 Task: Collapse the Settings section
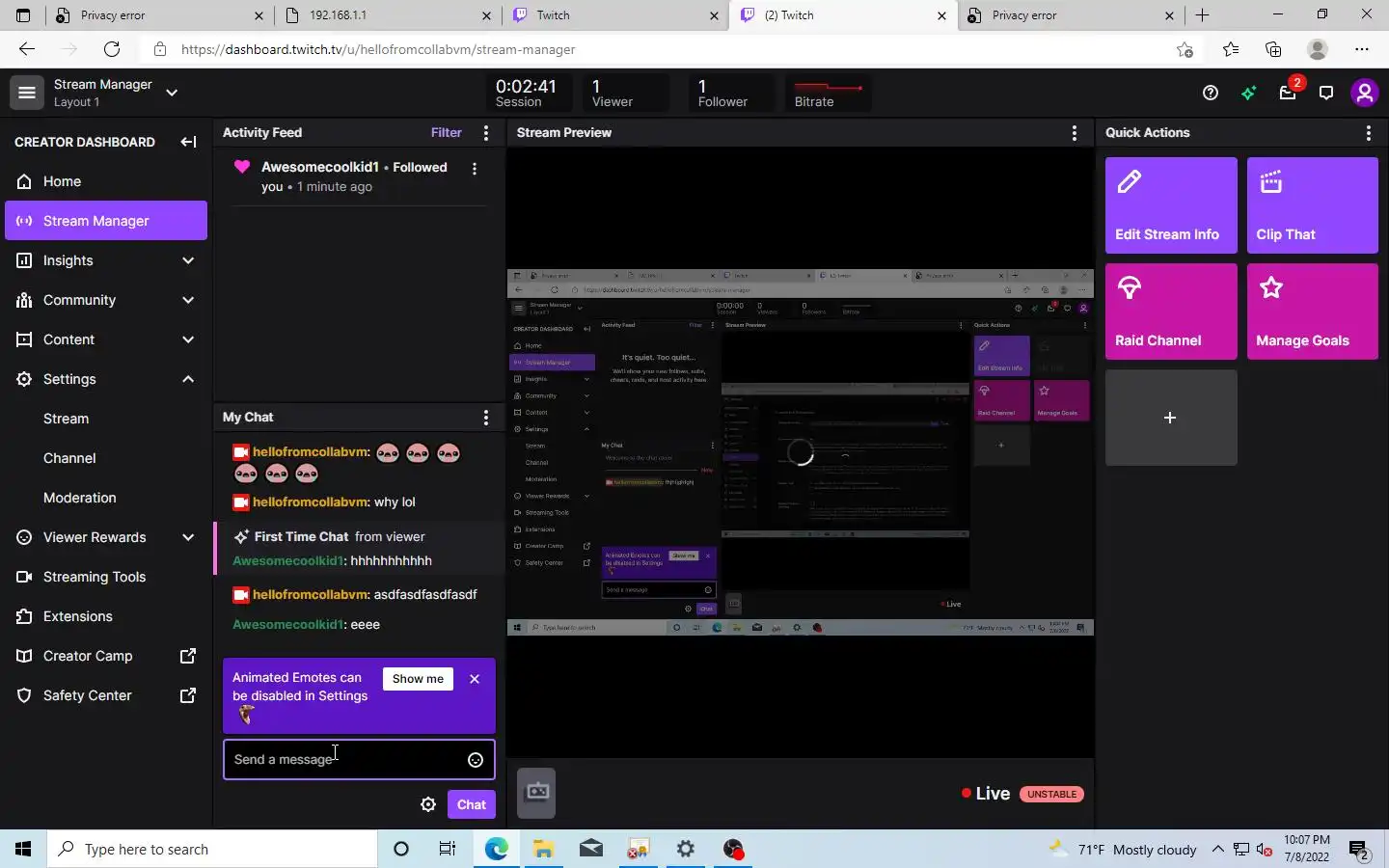106,379
